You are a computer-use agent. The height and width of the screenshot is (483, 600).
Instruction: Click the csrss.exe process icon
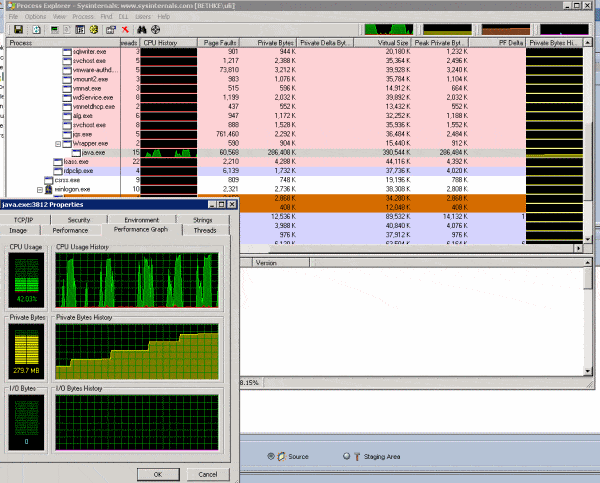coord(49,180)
